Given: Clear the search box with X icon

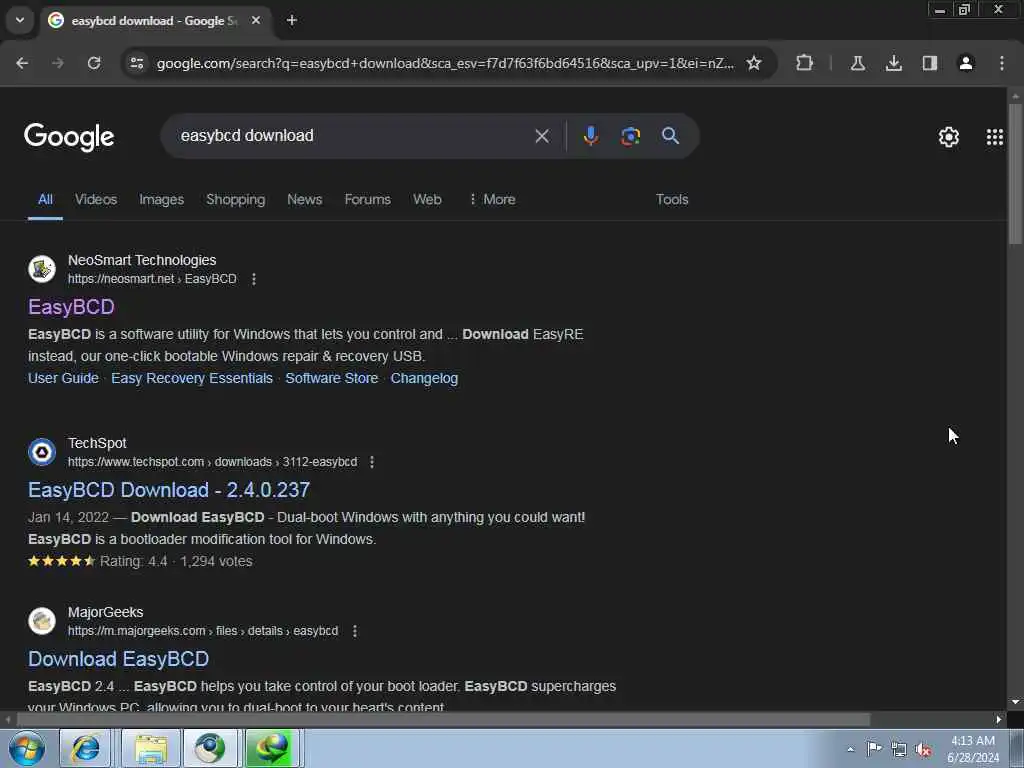Looking at the screenshot, I should [542, 136].
